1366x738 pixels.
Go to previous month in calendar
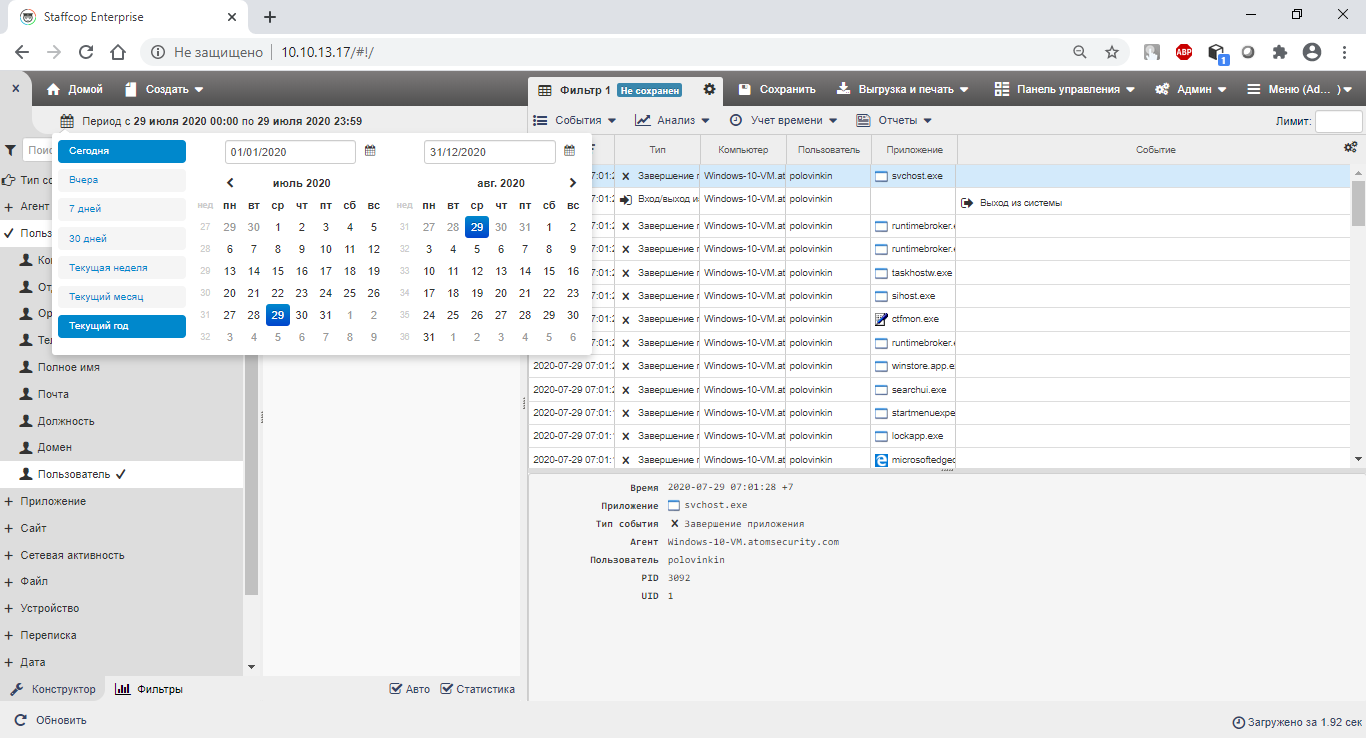click(230, 183)
